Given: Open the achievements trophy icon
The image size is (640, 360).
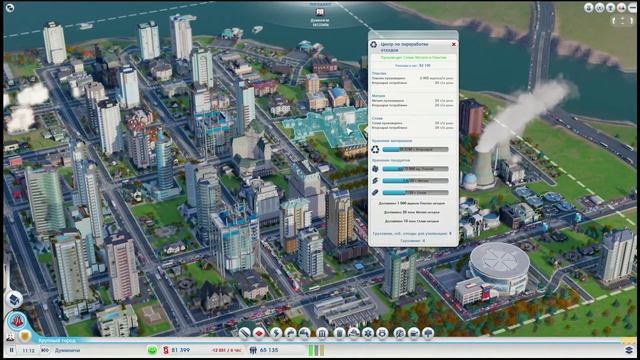Looking at the screenshot, I should click(x=610, y=7).
